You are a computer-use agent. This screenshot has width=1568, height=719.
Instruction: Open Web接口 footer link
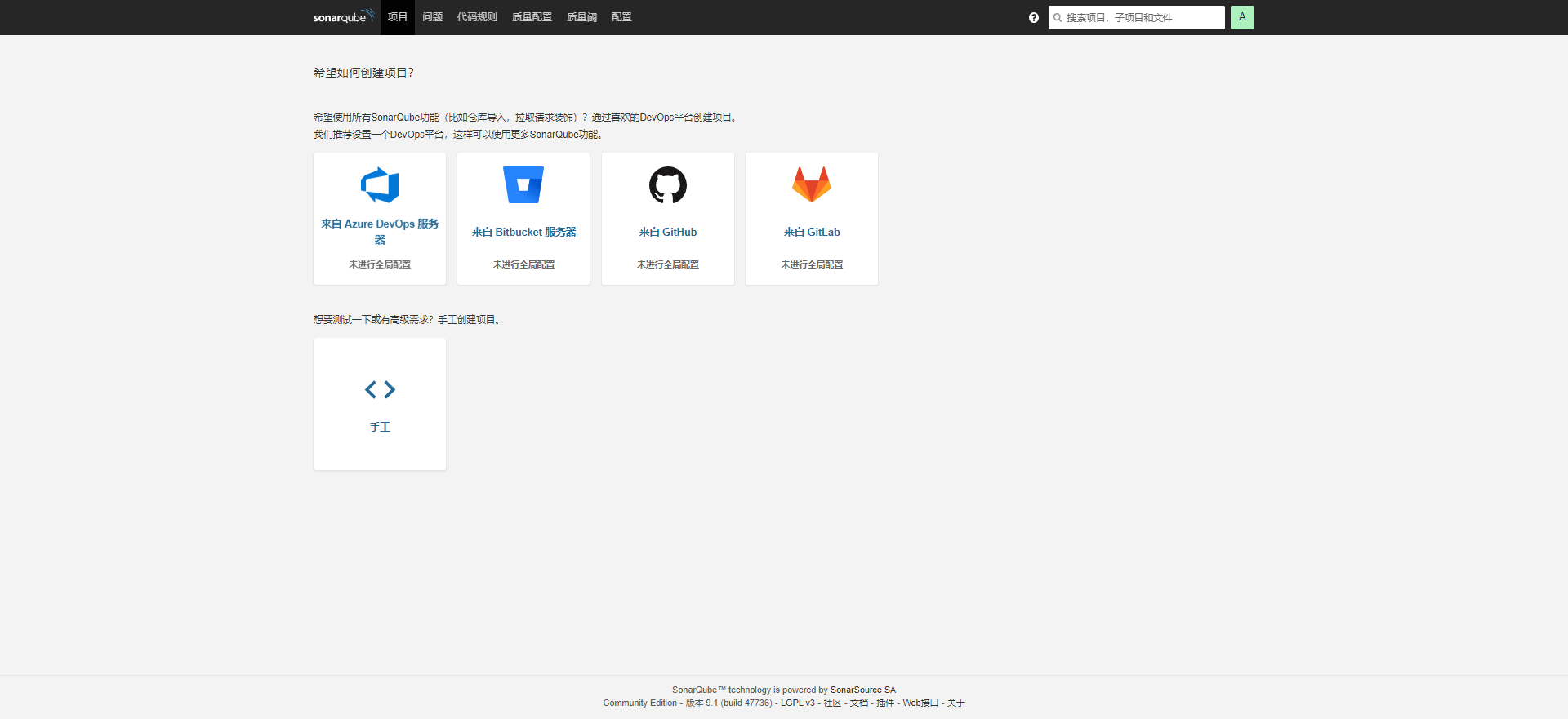point(920,703)
